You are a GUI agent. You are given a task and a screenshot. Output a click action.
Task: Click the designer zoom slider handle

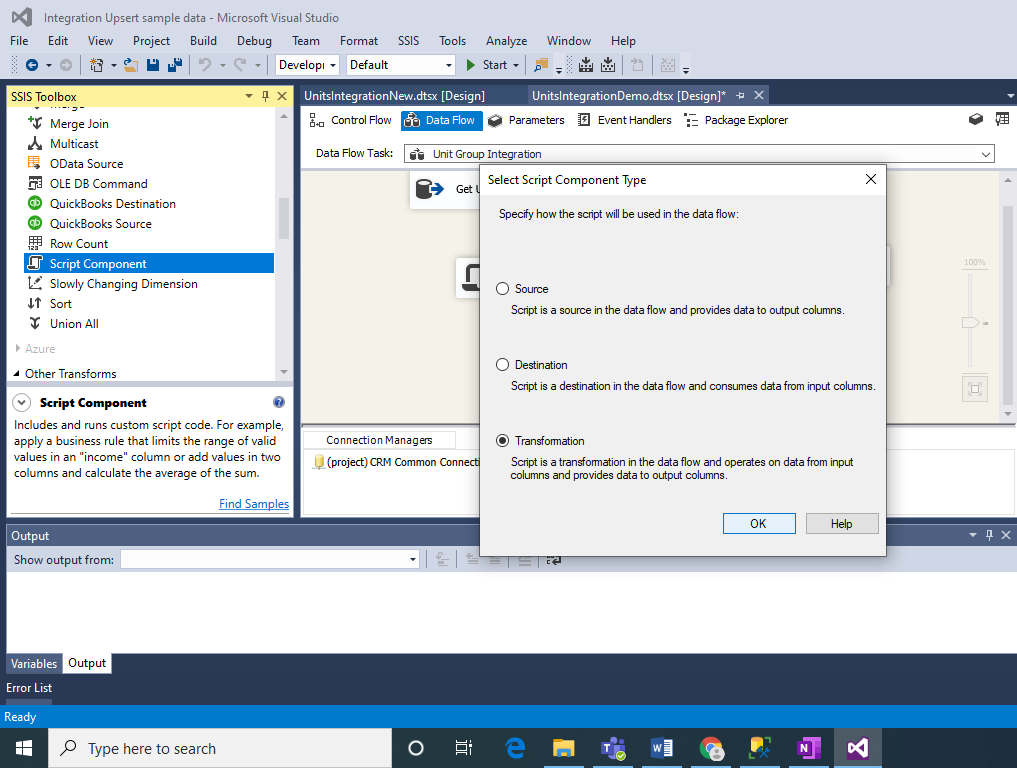tap(970, 322)
